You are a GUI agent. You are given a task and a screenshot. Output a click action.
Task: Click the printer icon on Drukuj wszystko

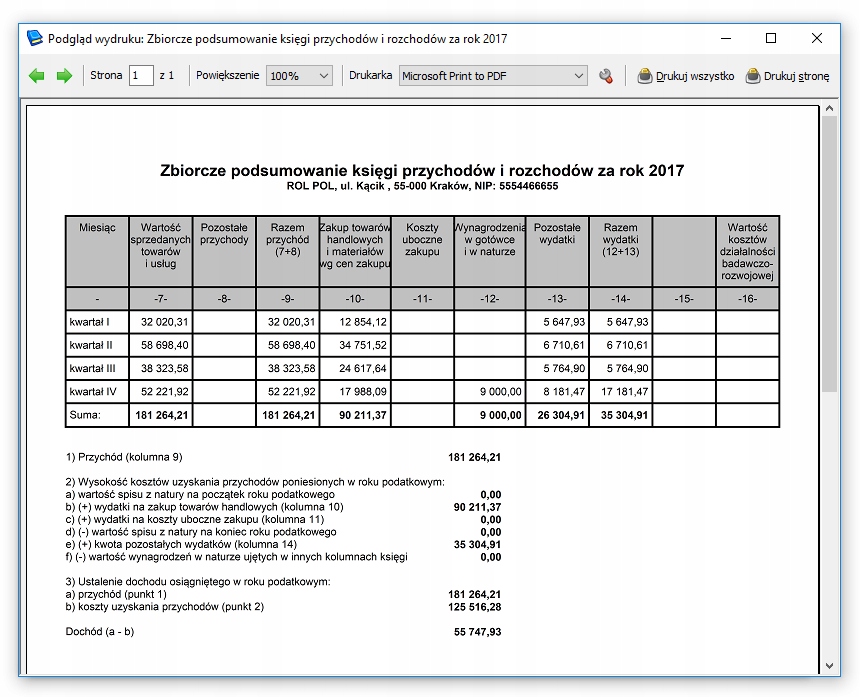click(645, 76)
